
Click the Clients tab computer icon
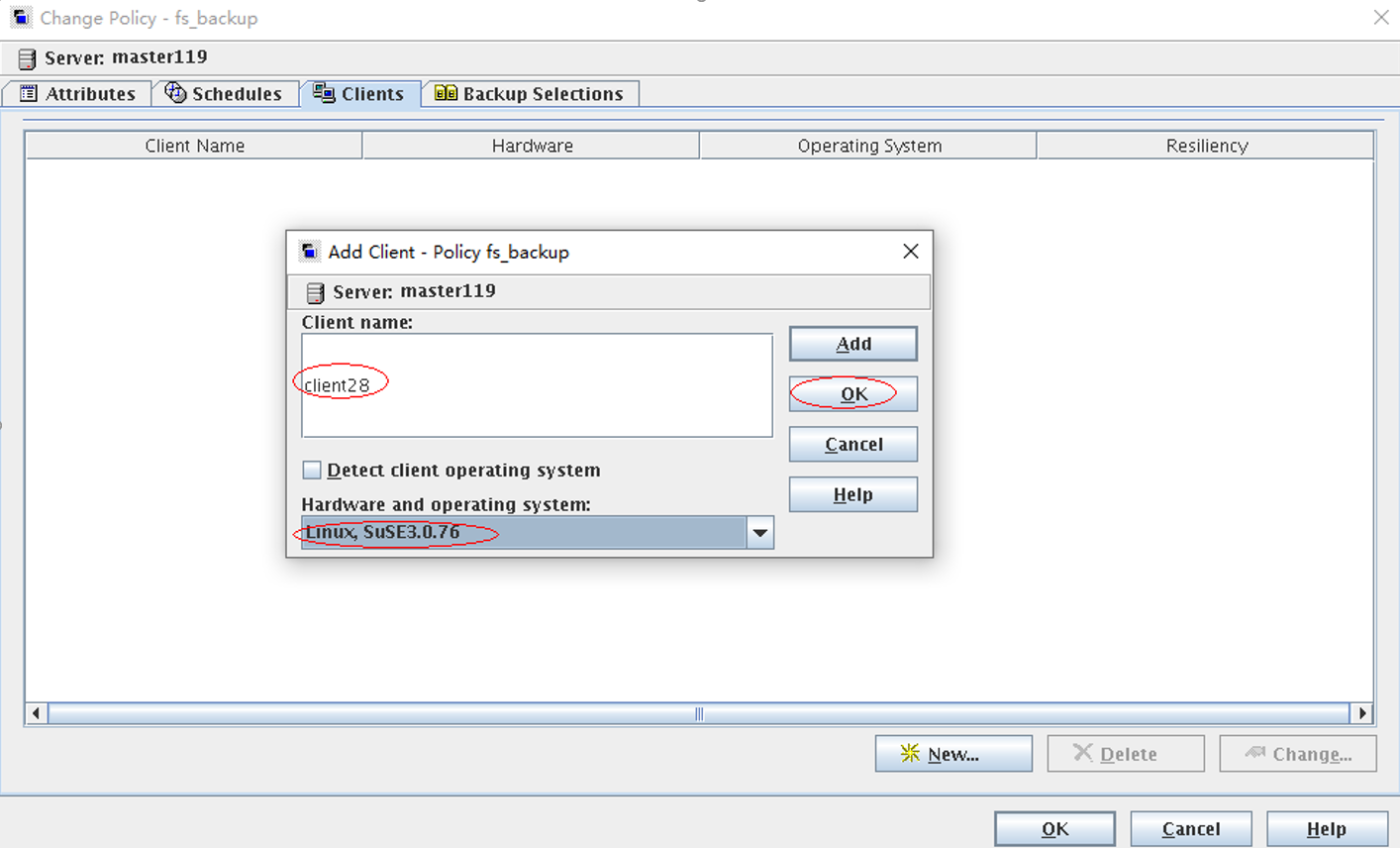click(324, 92)
